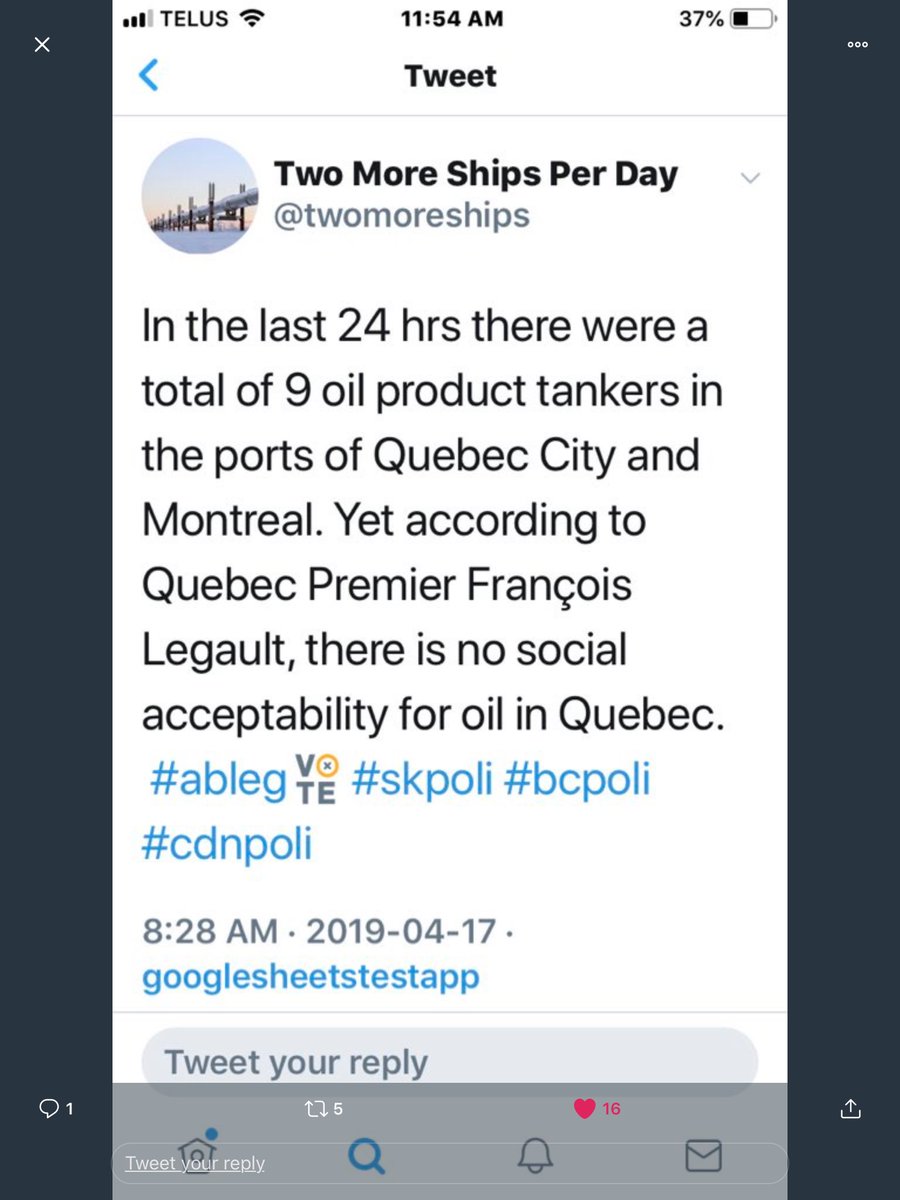
Task: Close the image viewer with the X
Action: point(42,45)
